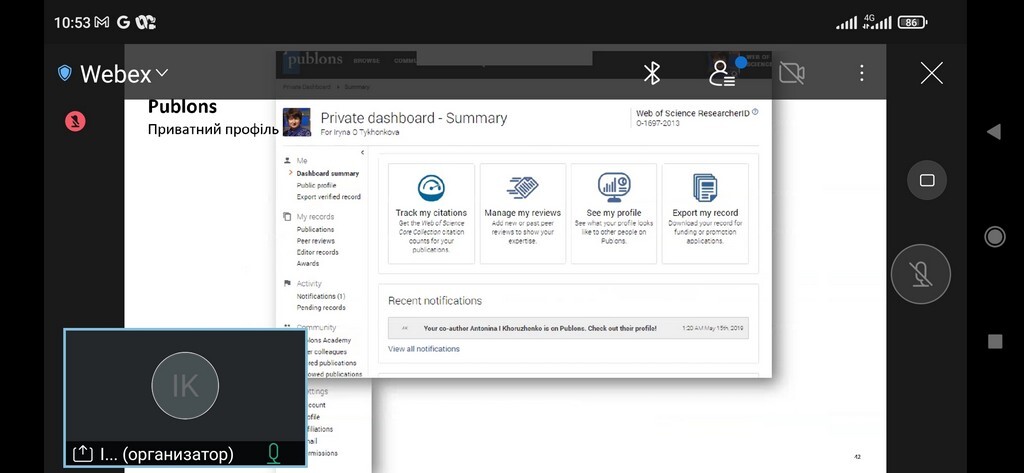Tap the Webex shield security icon

click(x=65, y=73)
